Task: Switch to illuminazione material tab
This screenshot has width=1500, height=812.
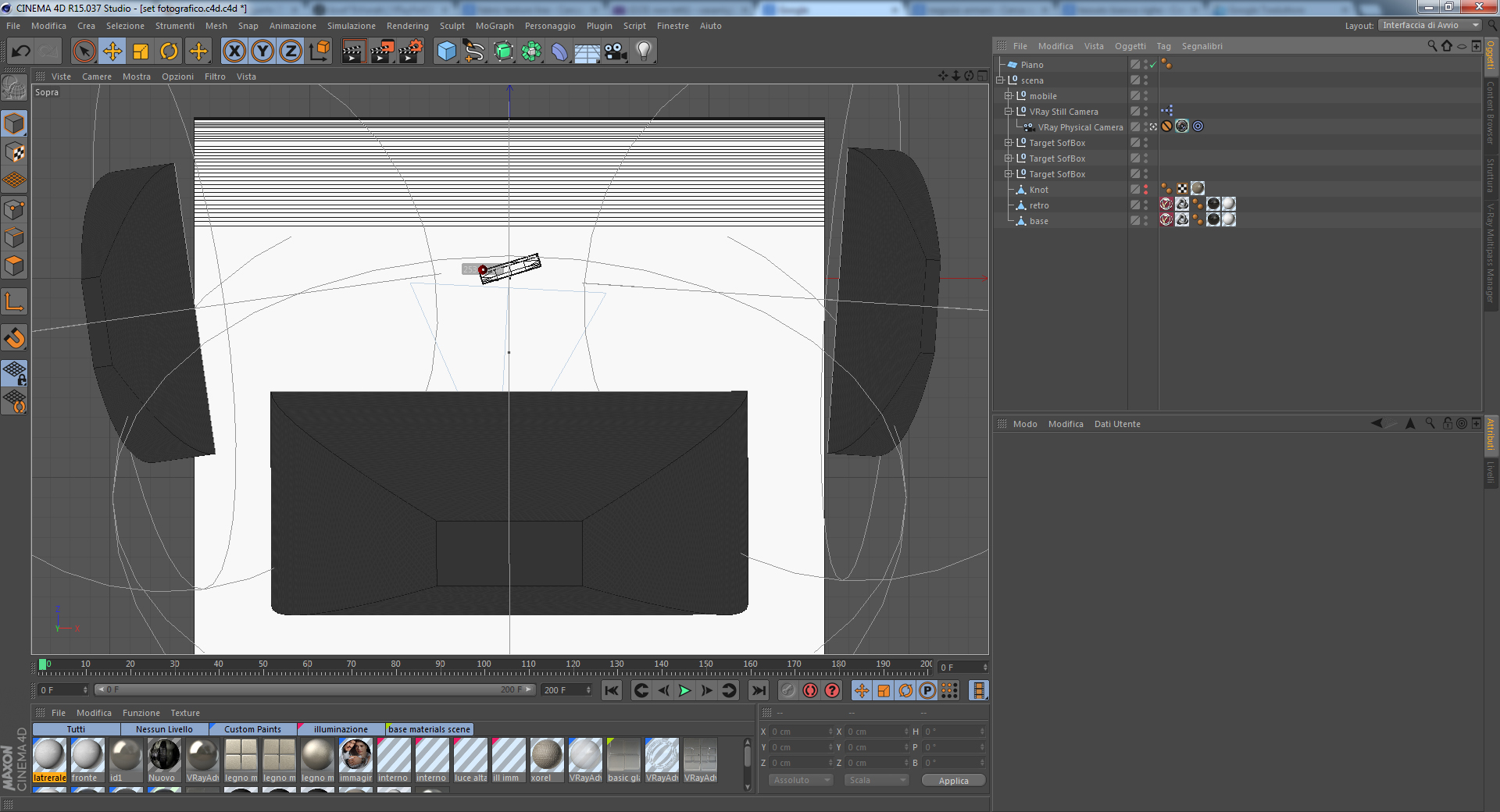Action: click(x=341, y=729)
